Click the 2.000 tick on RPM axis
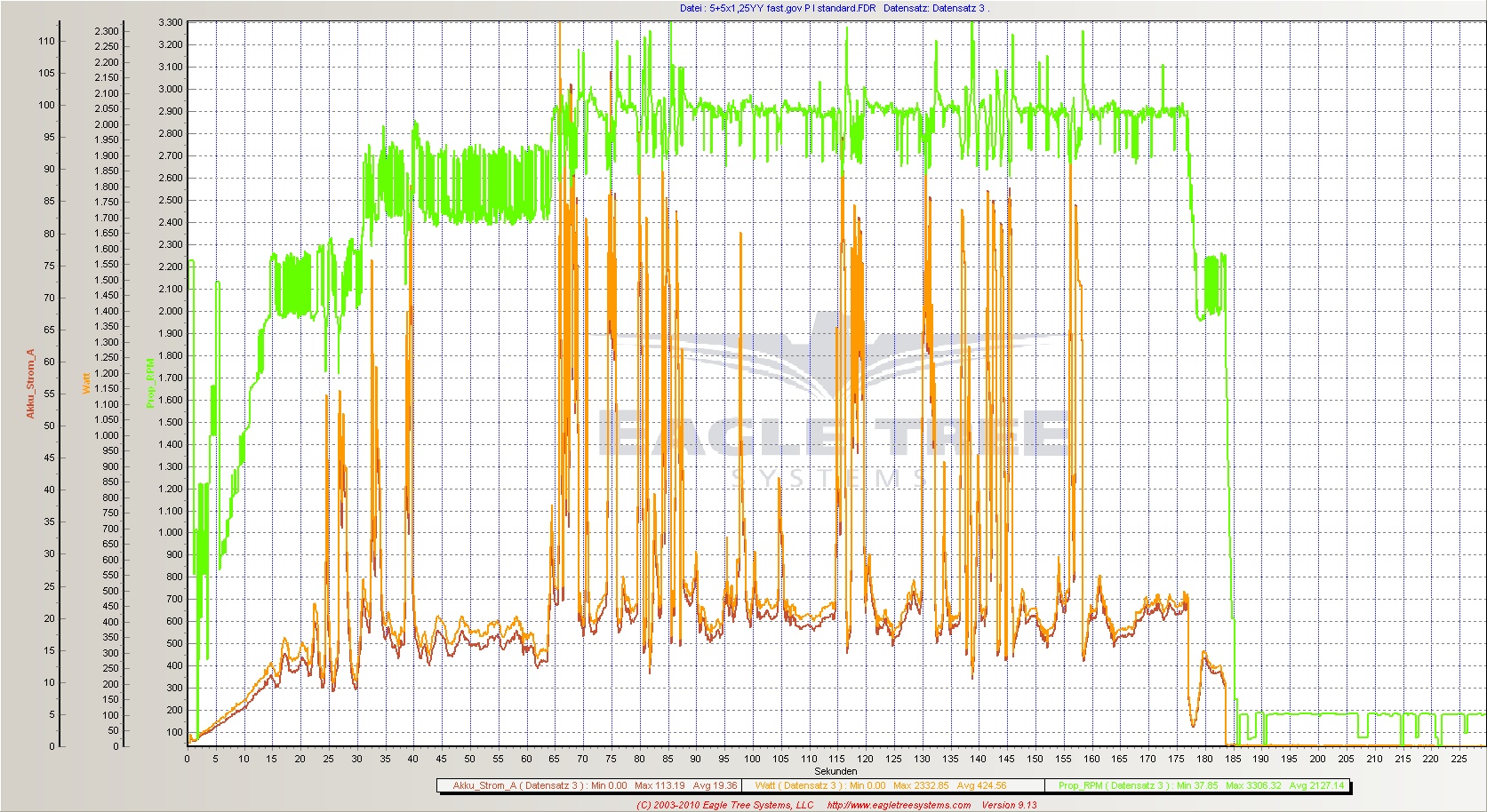The height and width of the screenshot is (812, 1487). [x=170, y=311]
